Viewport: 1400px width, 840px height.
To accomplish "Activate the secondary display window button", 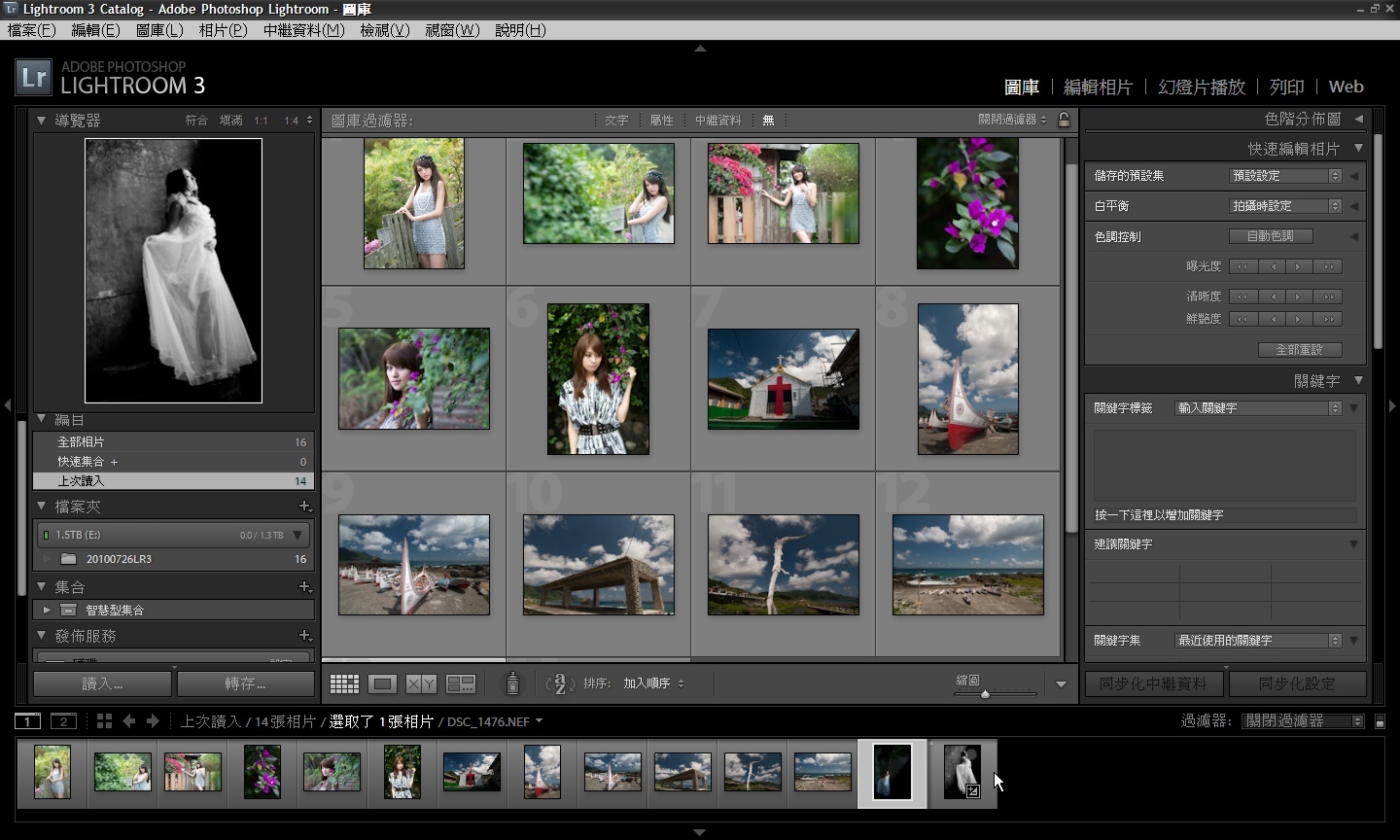I will pos(63,721).
